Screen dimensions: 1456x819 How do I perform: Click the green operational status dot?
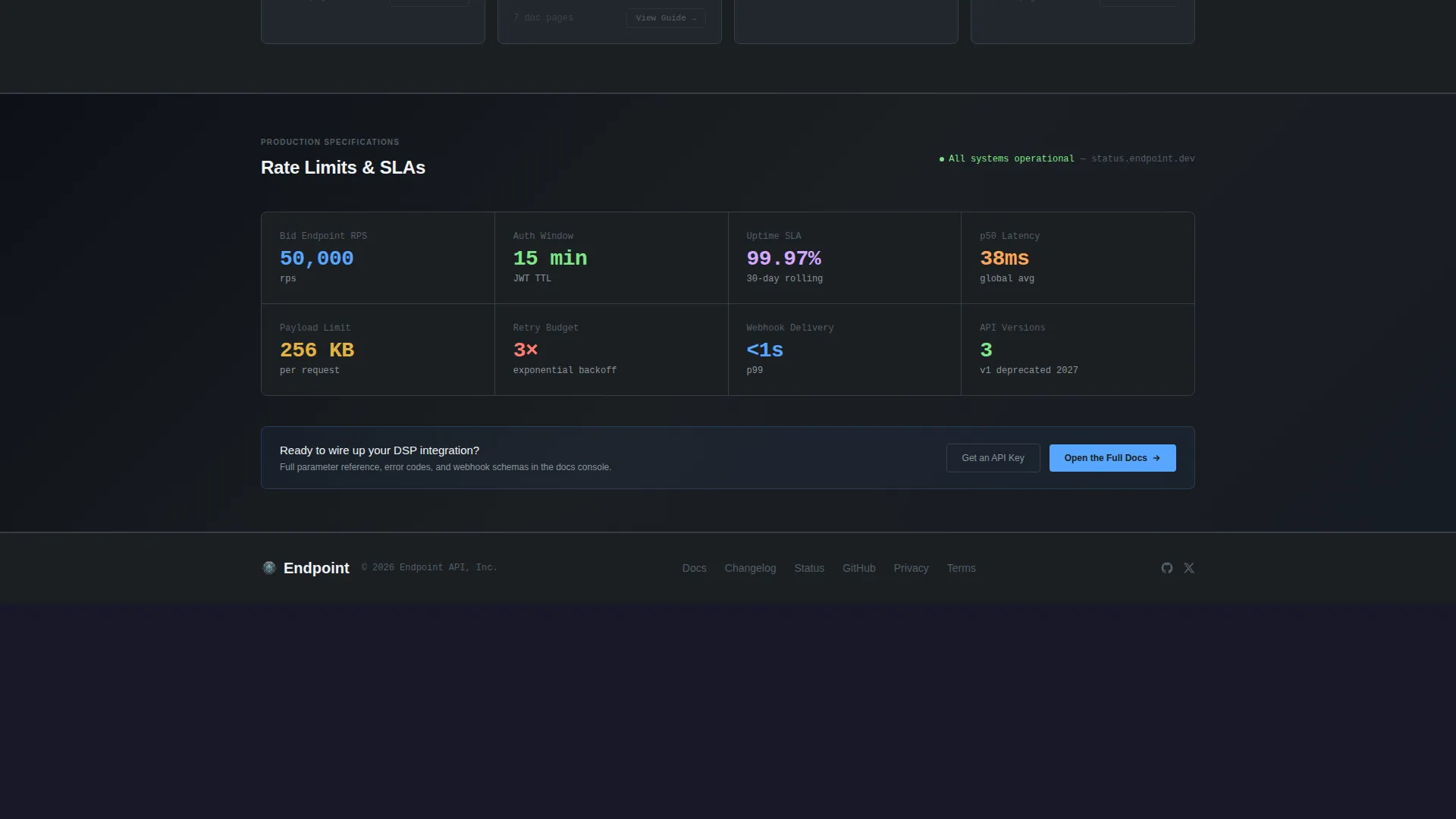pos(942,159)
